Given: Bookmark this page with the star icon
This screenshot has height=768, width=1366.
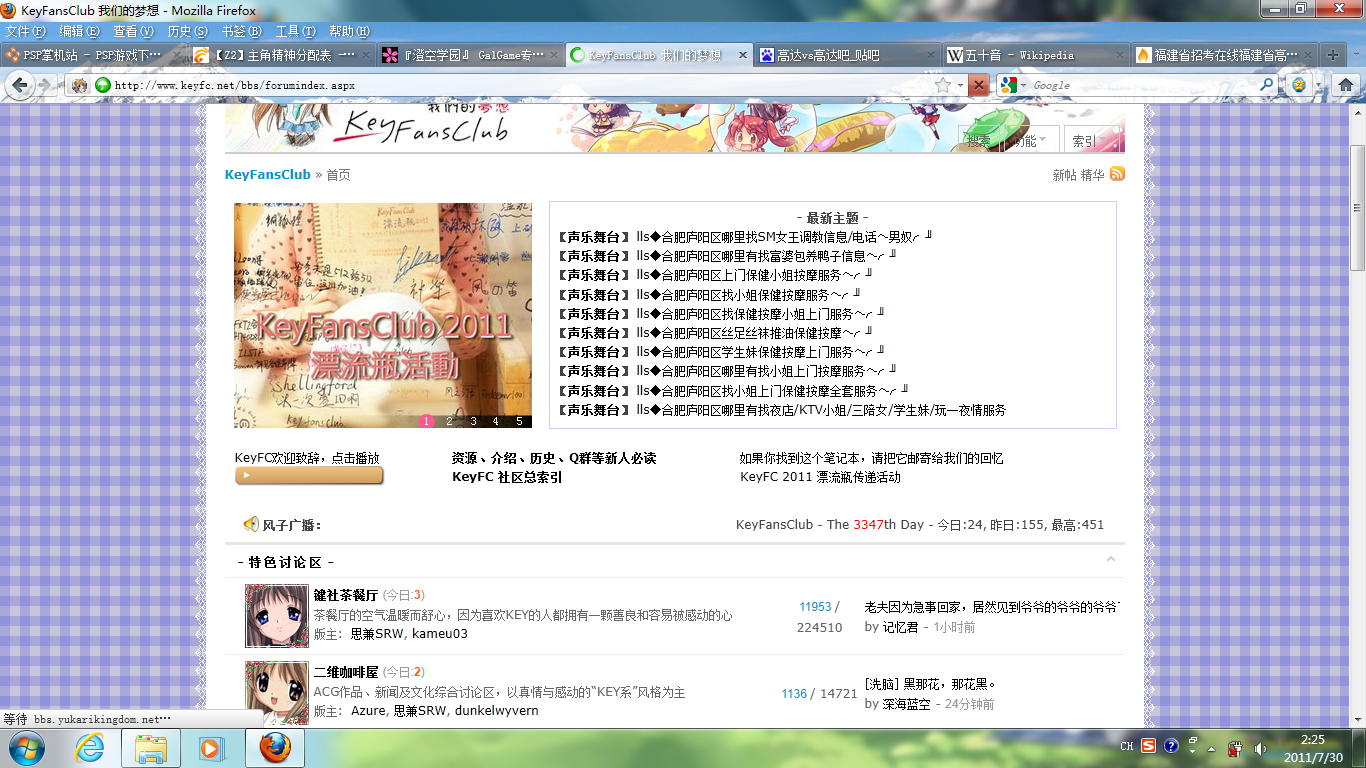Looking at the screenshot, I should [x=943, y=86].
